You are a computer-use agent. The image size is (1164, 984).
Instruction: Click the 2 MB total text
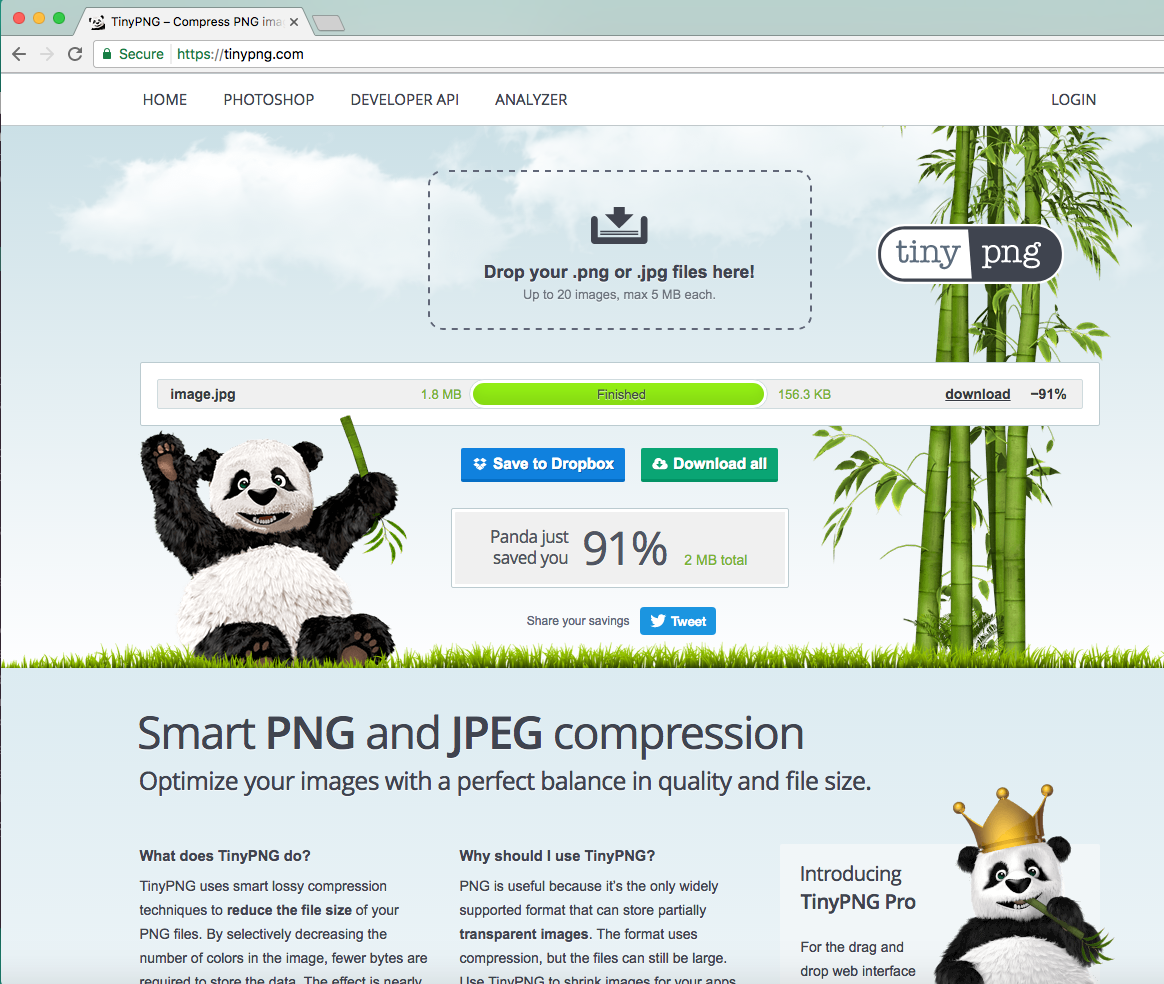[716, 560]
